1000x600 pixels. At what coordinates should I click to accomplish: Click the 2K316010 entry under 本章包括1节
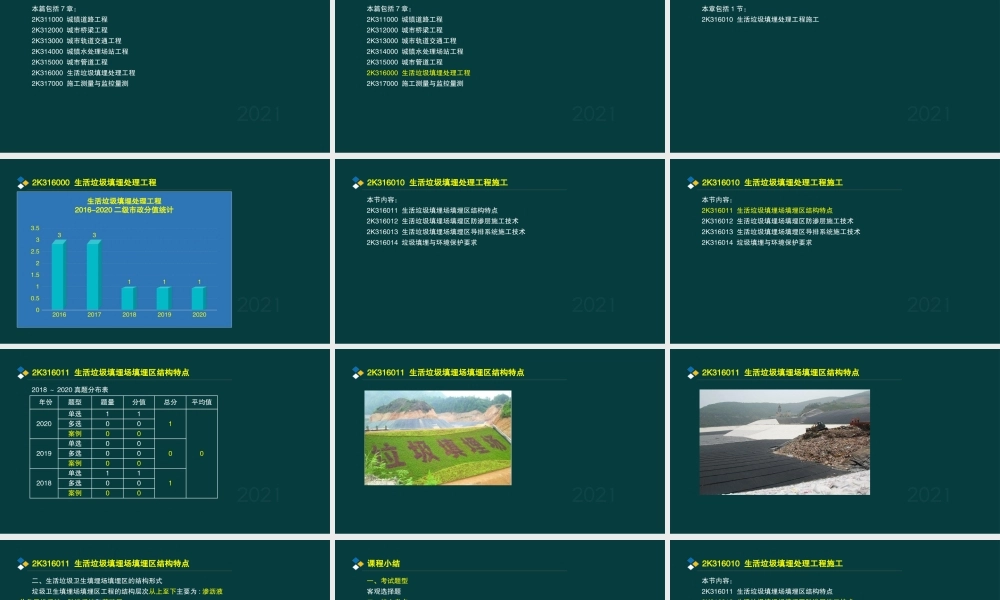760,19
